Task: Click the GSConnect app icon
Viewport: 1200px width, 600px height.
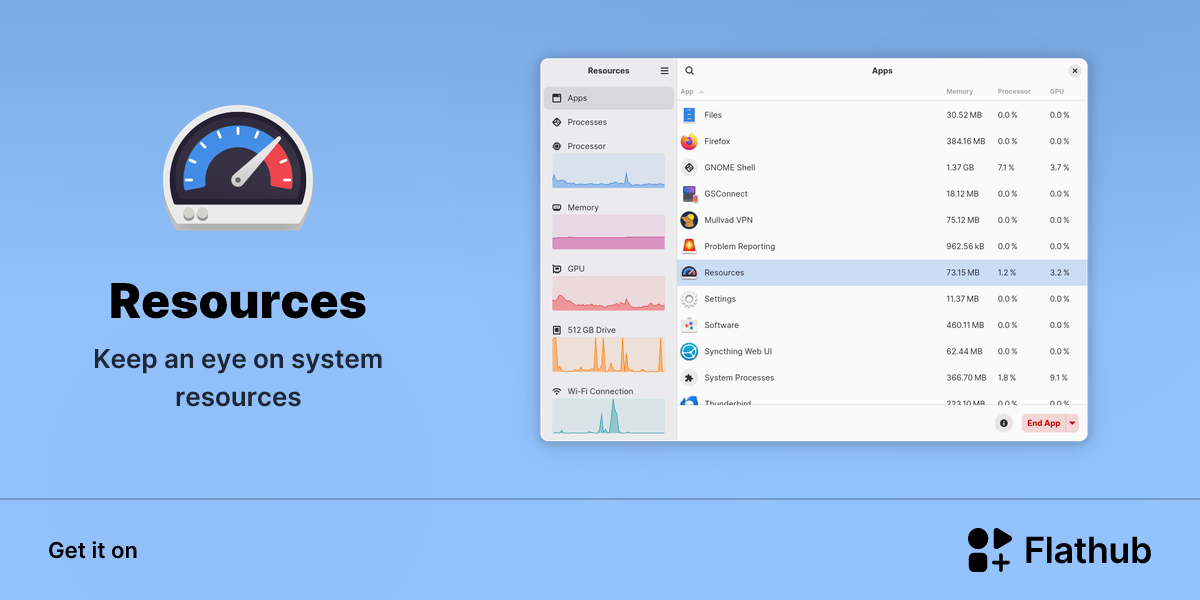Action: tap(689, 194)
